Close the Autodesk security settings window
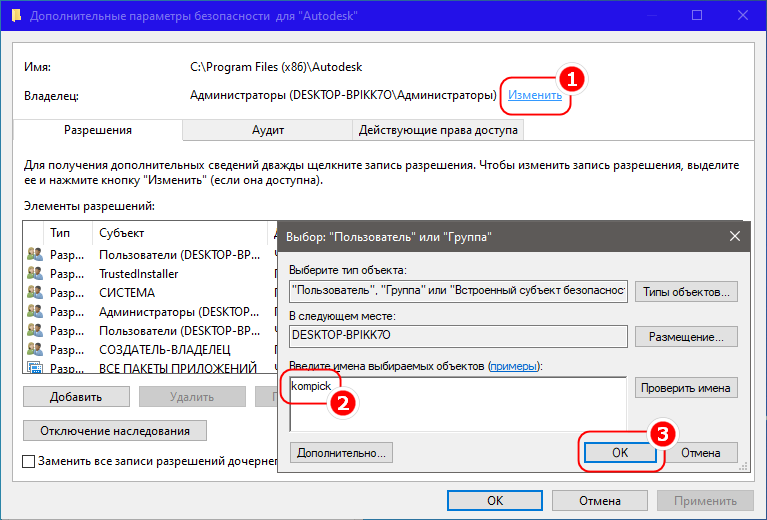767x520 pixels. (743, 16)
